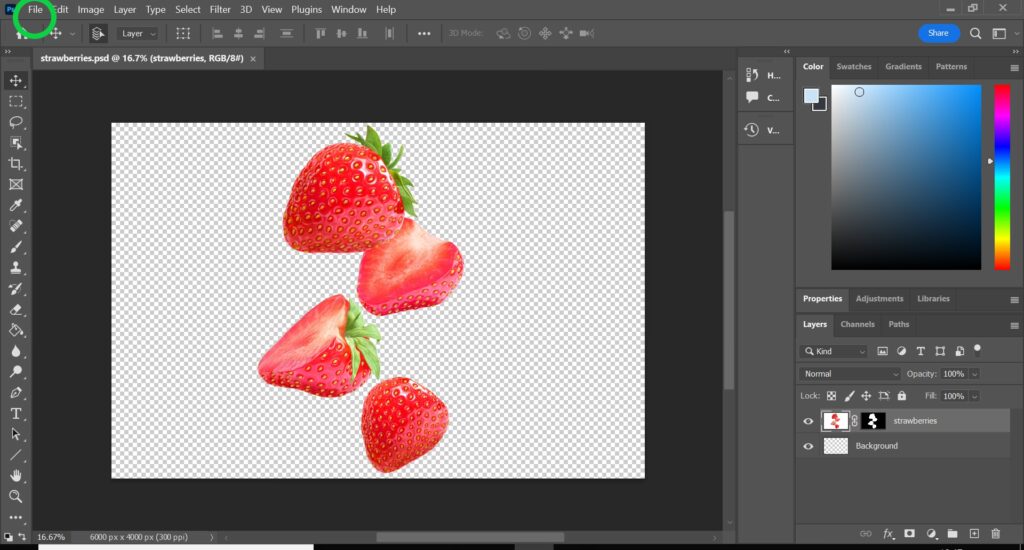Toggle Auto-Select in the options bar
The image size is (1024, 550).
98,33
